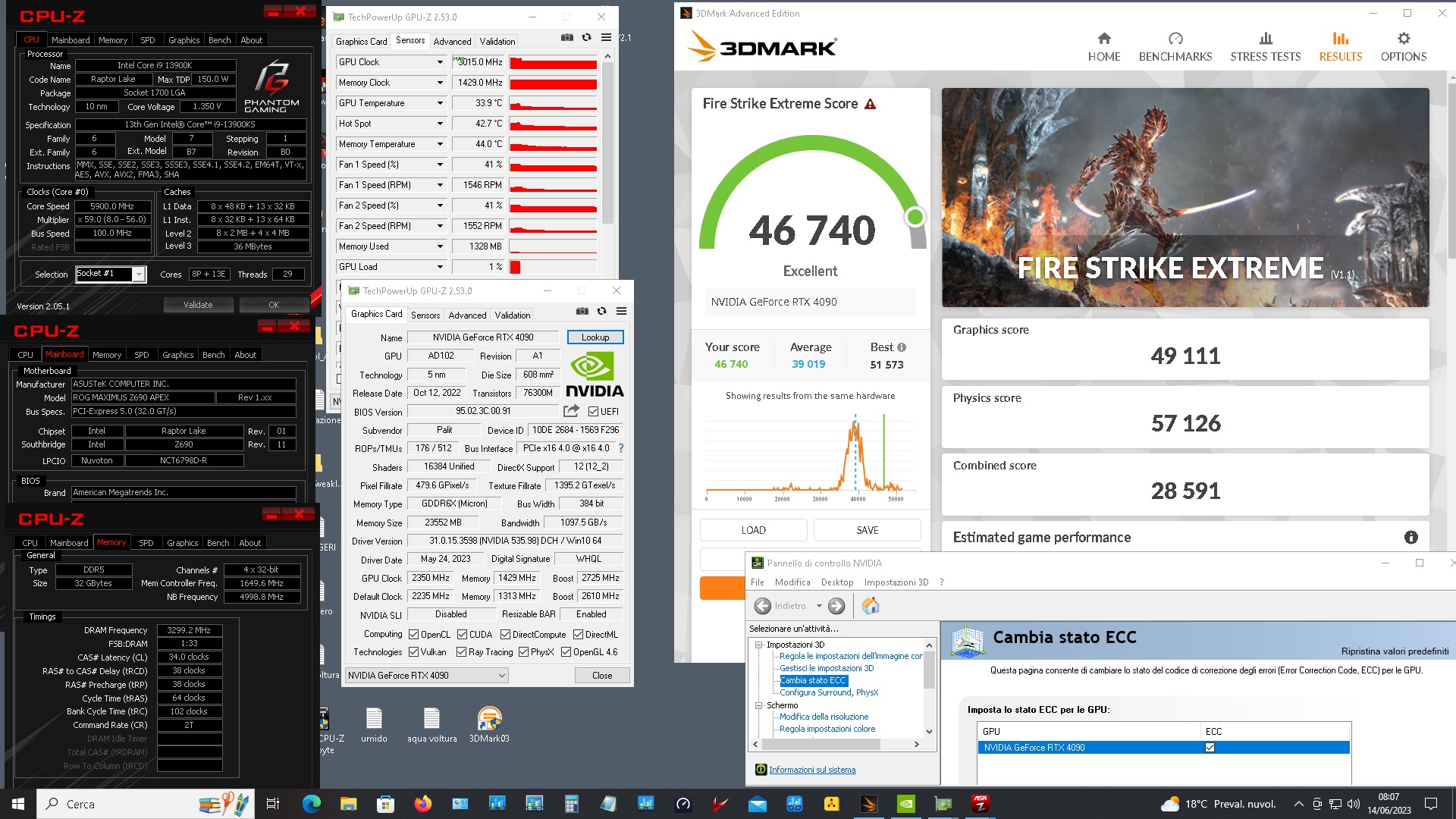Toggle DirectCompute checkbox in GPU-Z
The width and height of the screenshot is (1456, 819).
click(505, 635)
